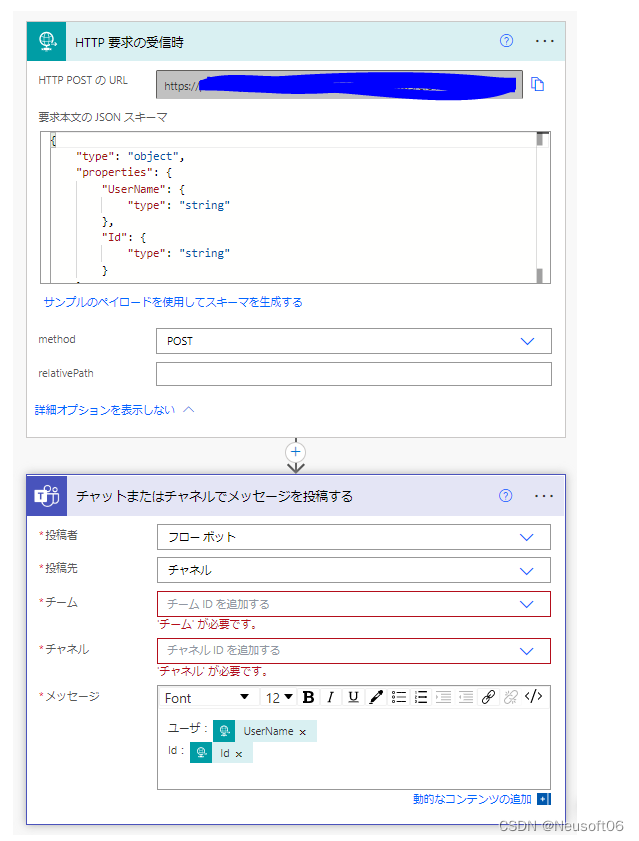Click the "Id" line in the schema
639x841 pixels.
coord(124,237)
